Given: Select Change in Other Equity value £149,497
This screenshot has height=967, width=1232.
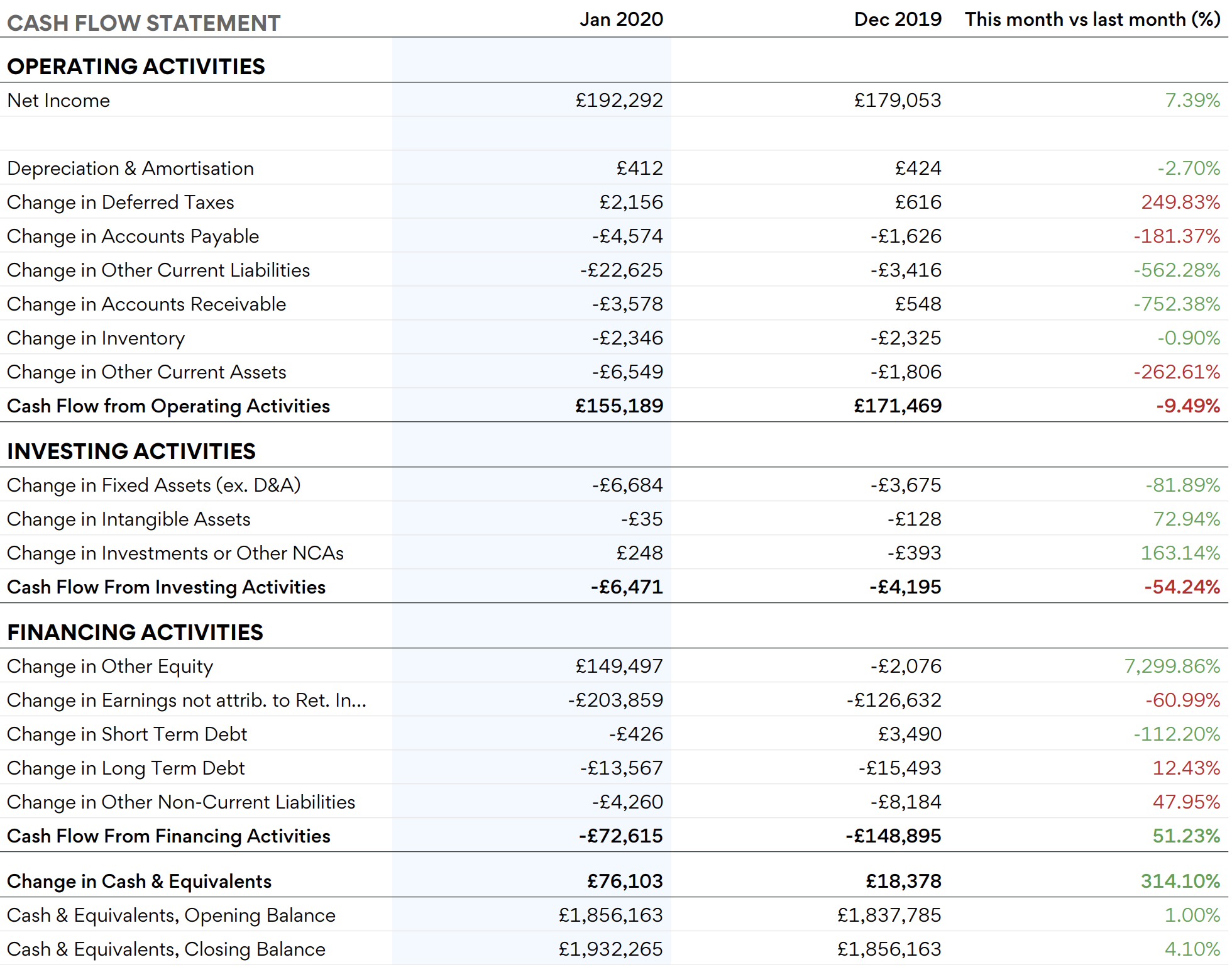Looking at the screenshot, I should 619,666.
